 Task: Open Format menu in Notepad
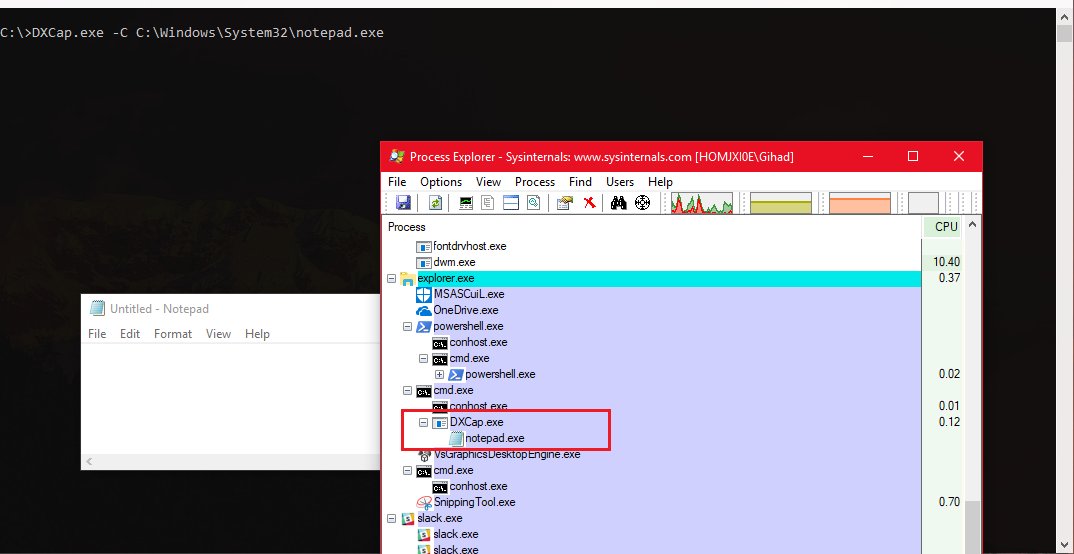pos(173,333)
